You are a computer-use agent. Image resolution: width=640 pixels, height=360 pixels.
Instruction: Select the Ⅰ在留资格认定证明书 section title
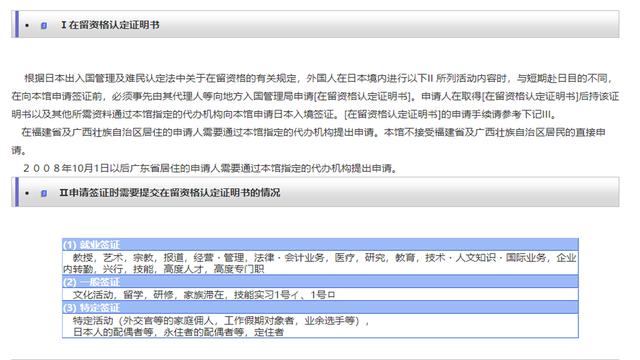point(110,25)
